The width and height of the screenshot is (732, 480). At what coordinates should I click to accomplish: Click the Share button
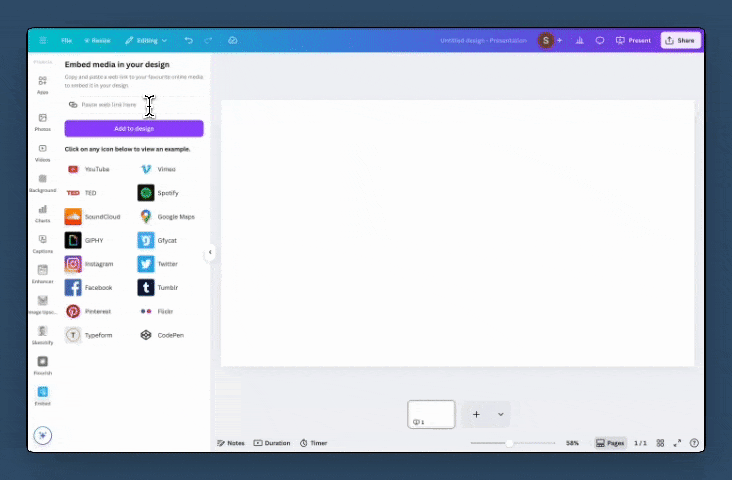click(x=680, y=41)
